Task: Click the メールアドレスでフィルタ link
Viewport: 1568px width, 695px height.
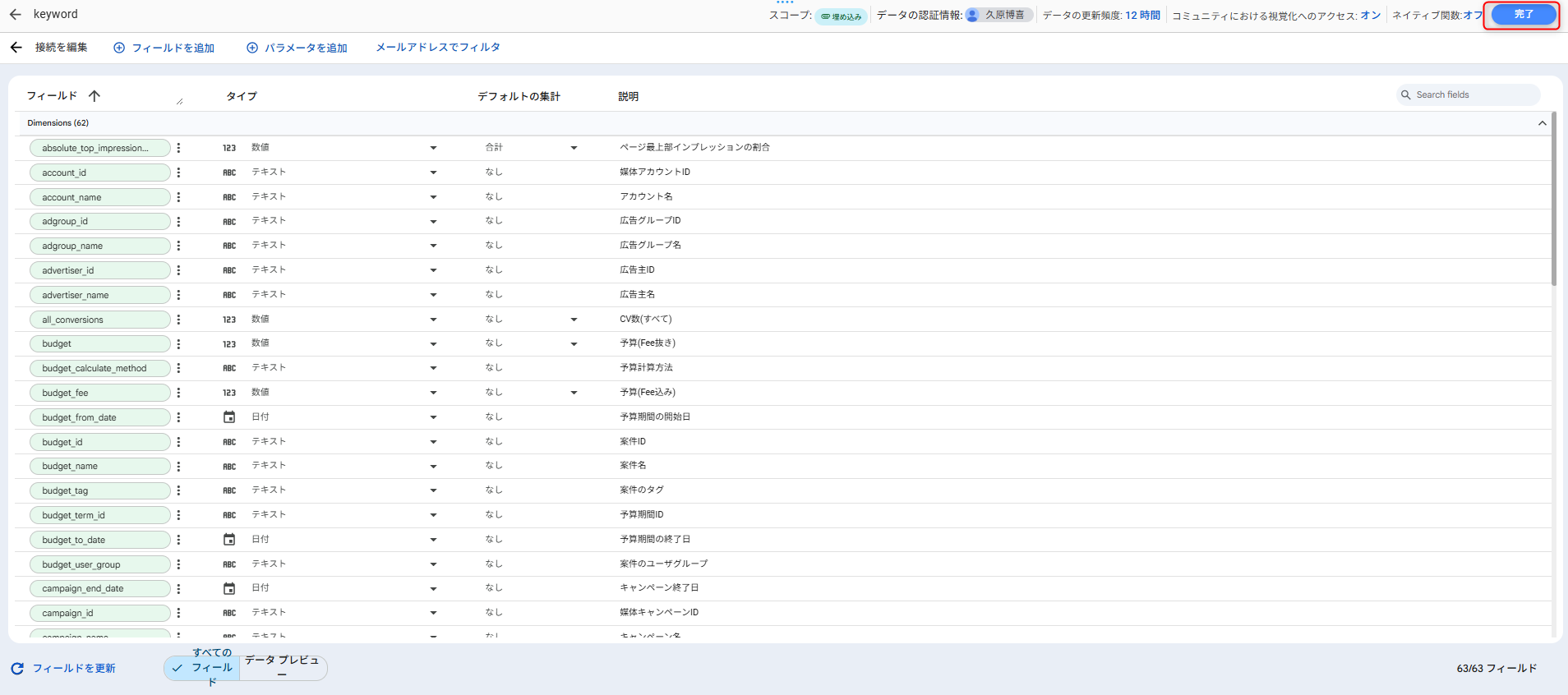Action: point(437,48)
